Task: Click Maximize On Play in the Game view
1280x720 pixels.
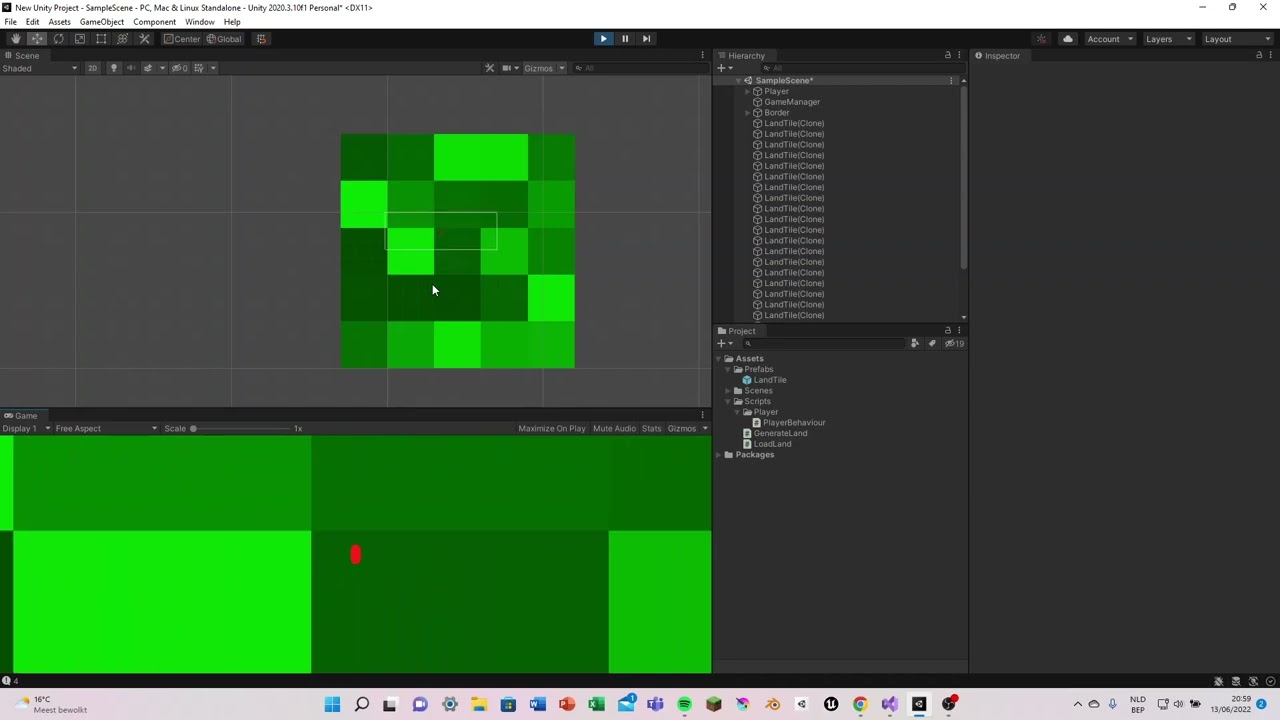Action: (551, 428)
